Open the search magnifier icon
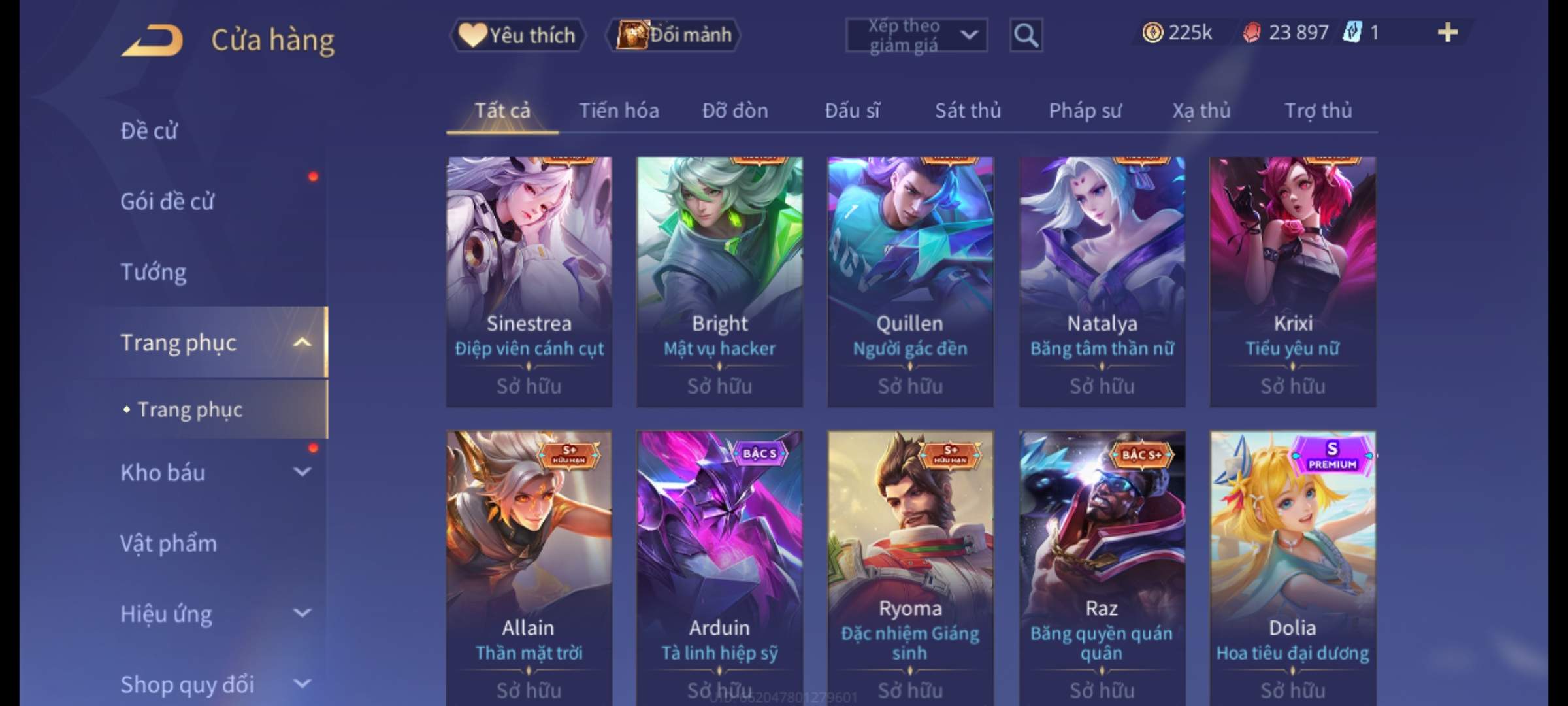The height and width of the screenshot is (706, 1568). (1026, 35)
